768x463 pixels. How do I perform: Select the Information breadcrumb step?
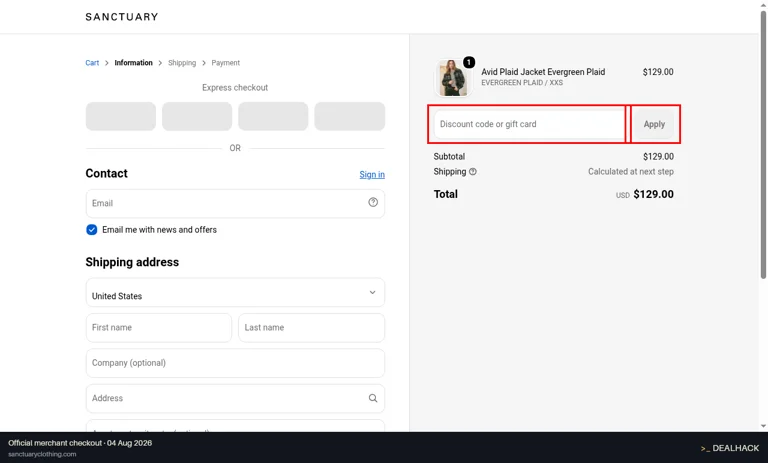point(133,63)
